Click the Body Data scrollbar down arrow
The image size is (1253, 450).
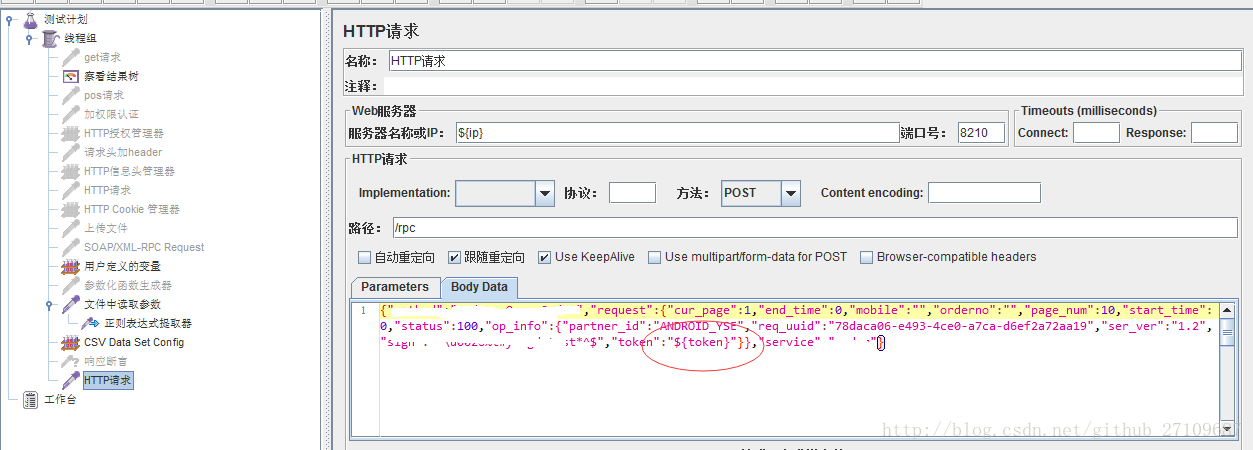click(x=1229, y=431)
